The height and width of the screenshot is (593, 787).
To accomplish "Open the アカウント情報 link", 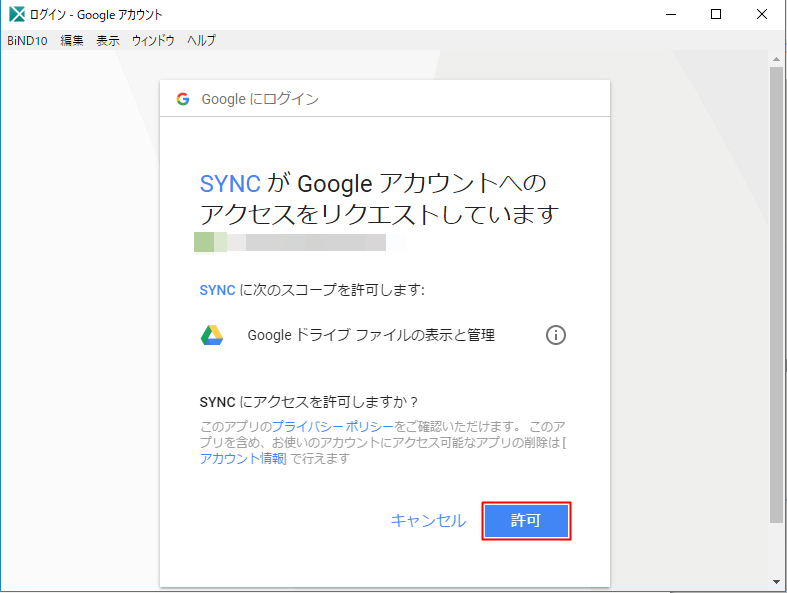I will pyautogui.click(x=242, y=458).
